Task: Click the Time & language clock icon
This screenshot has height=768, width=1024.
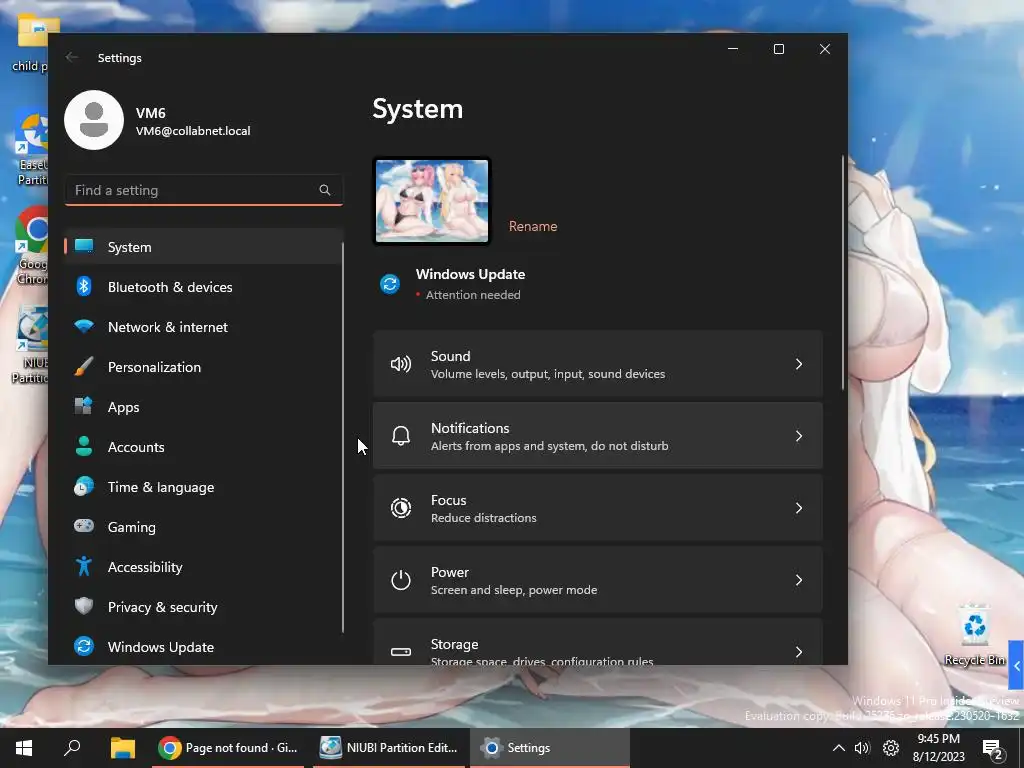Action: point(84,487)
